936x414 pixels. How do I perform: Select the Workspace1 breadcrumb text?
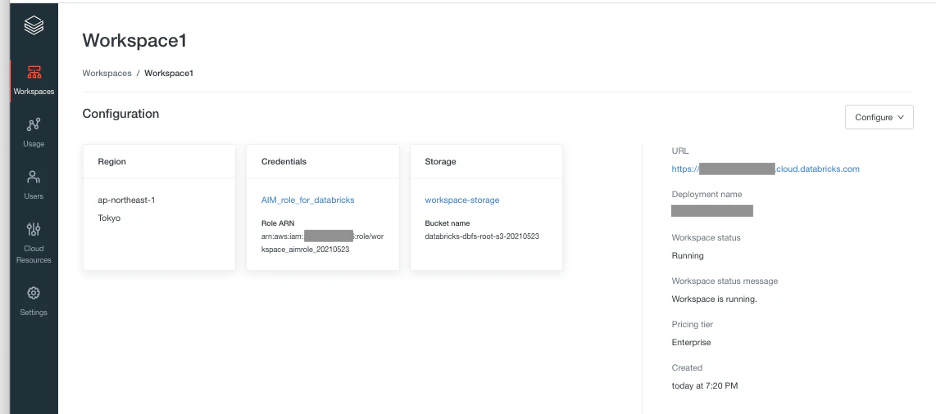169,73
